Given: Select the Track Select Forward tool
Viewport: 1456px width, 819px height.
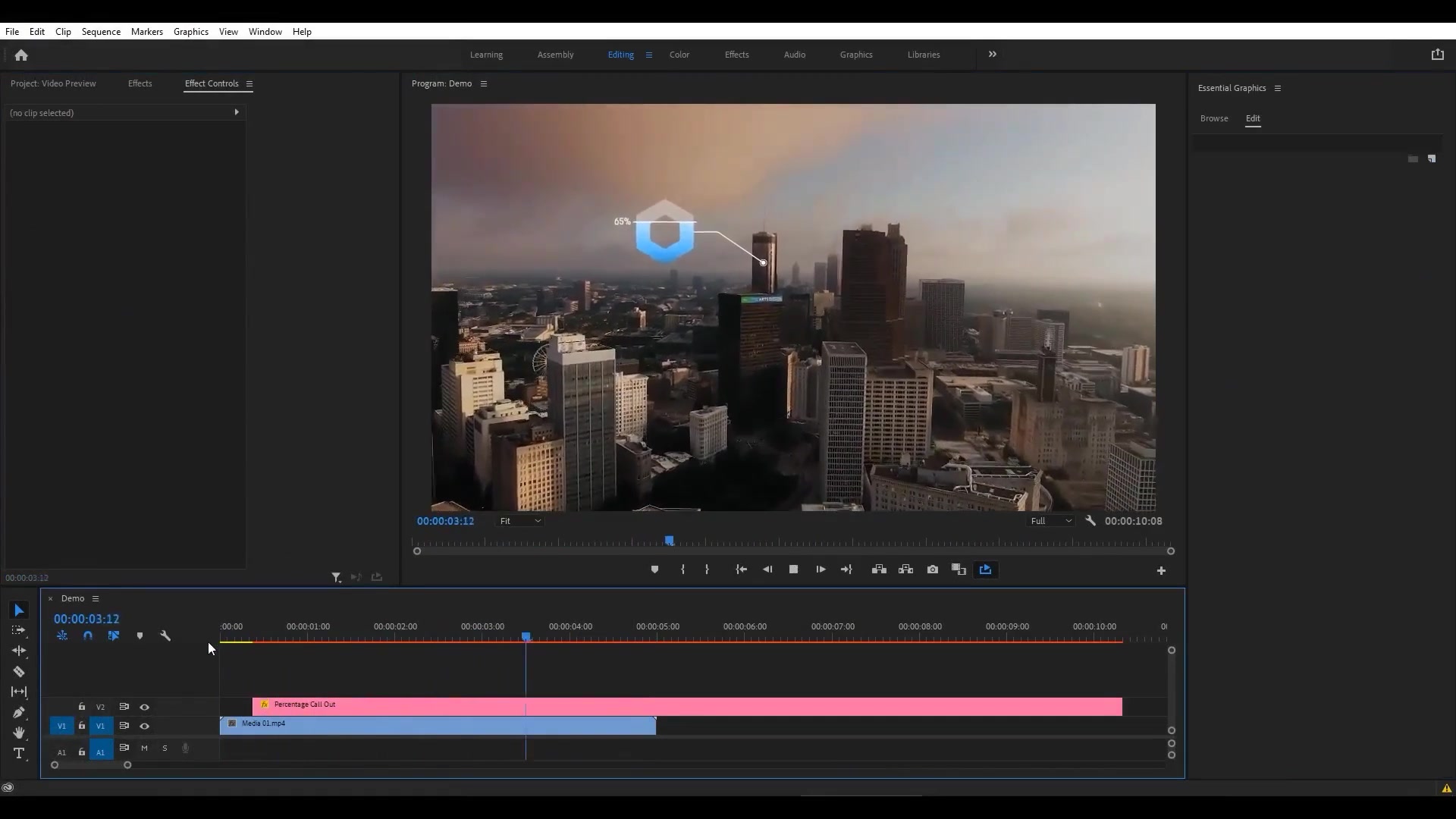Looking at the screenshot, I should pyautogui.click(x=19, y=630).
